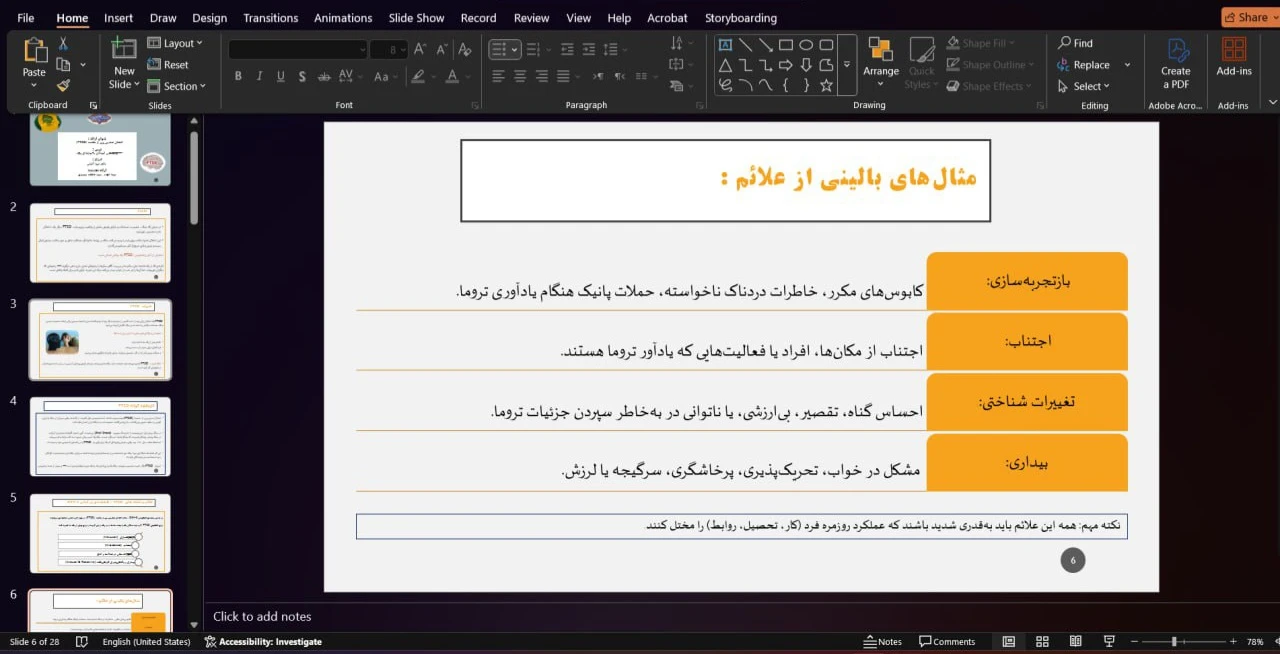The height and width of the screenshot is (654, 1280).
Task: Insert a text box from shapes gallery
Action: [x=725, y=45]
